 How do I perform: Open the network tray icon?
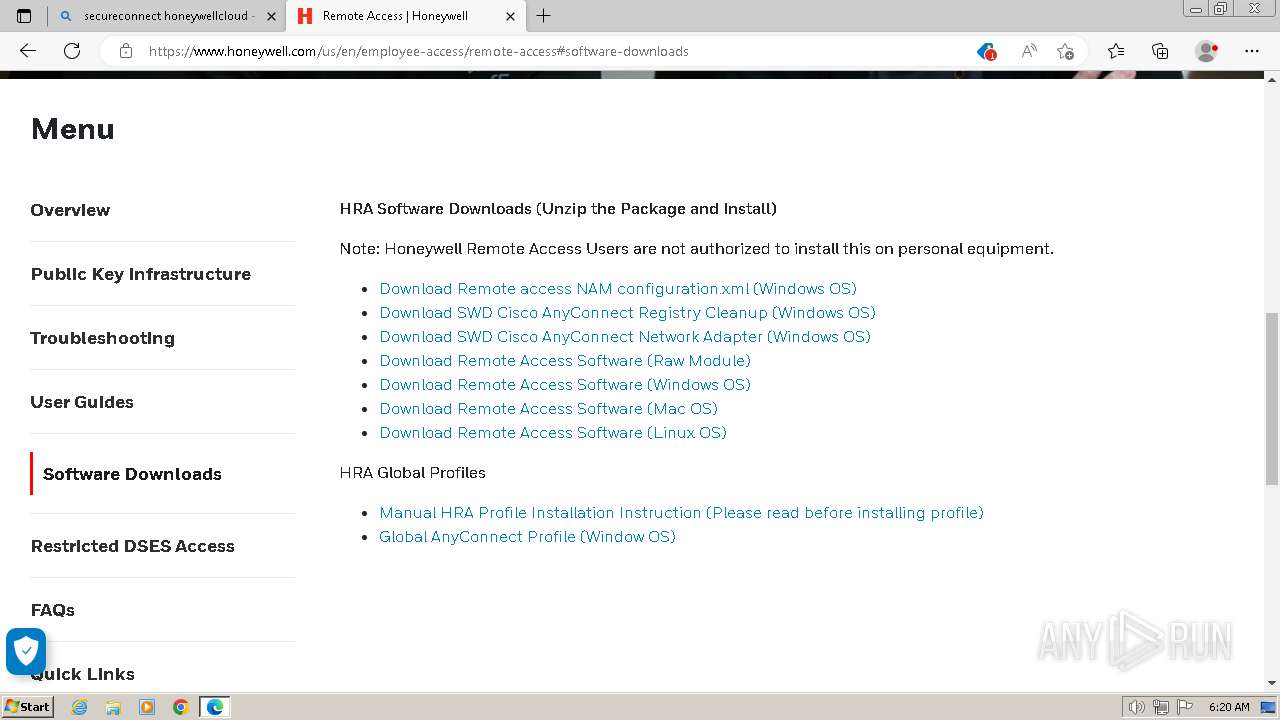[1160, 707]
